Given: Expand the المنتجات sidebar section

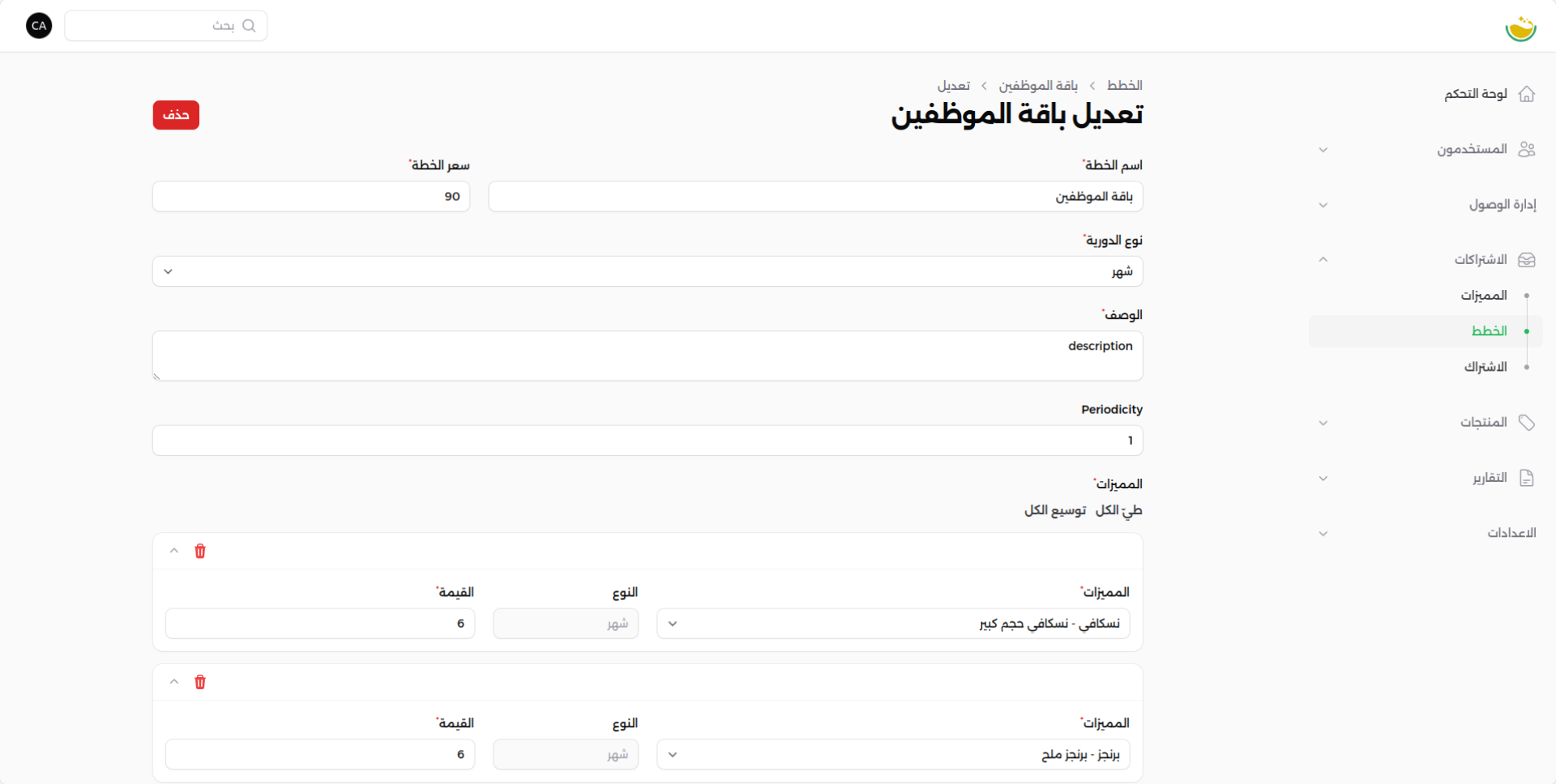Looking at the screenshot, I should (x=1323, y=423).
